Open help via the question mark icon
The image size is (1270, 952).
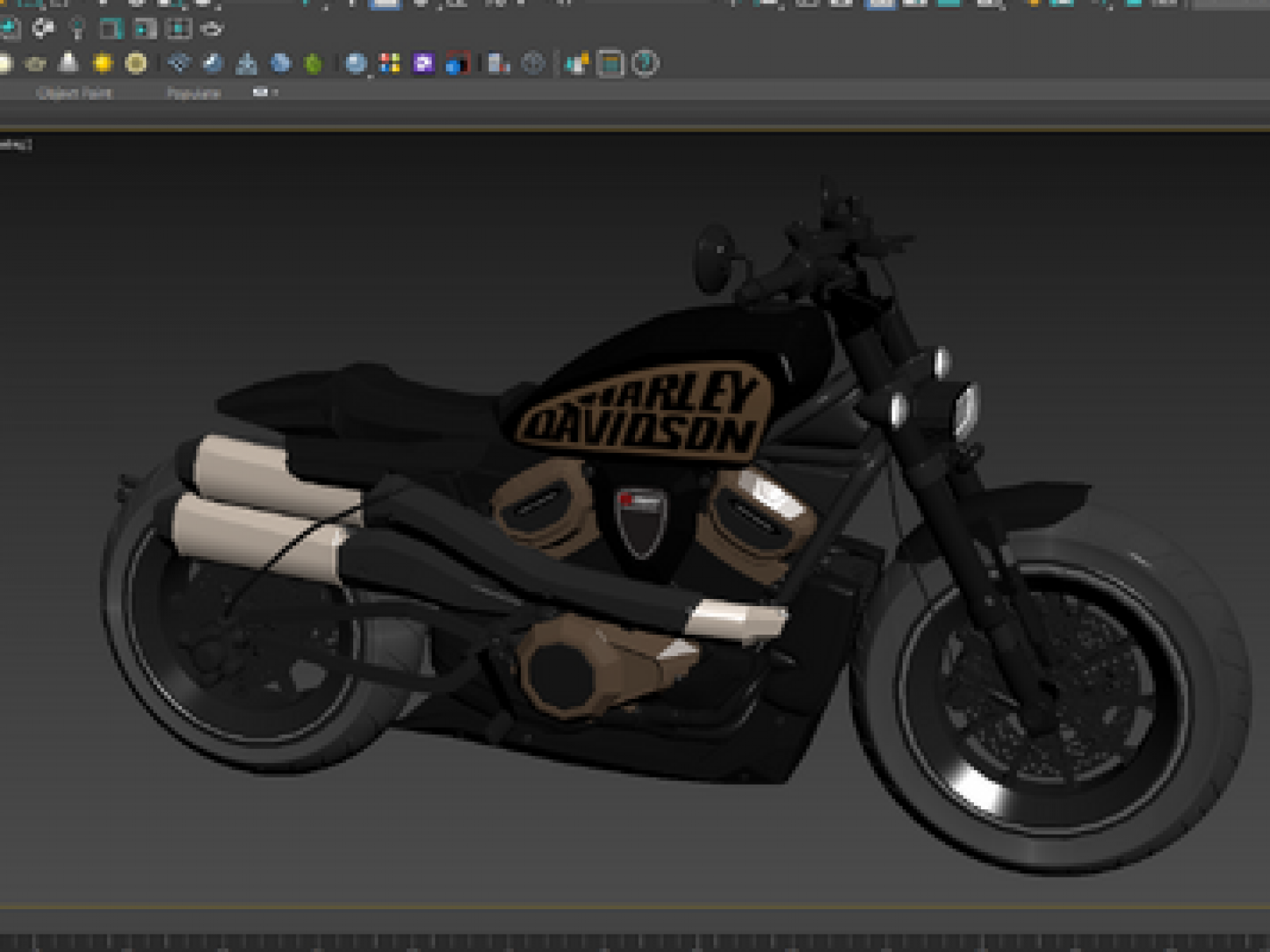(645, 63)
